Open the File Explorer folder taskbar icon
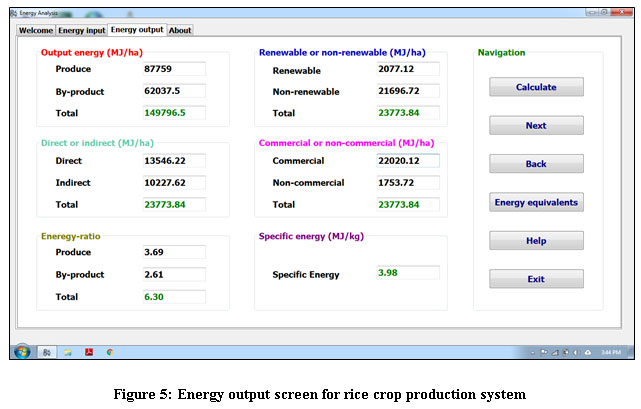The height and width of the screenshot is (409, 641). 67,352
